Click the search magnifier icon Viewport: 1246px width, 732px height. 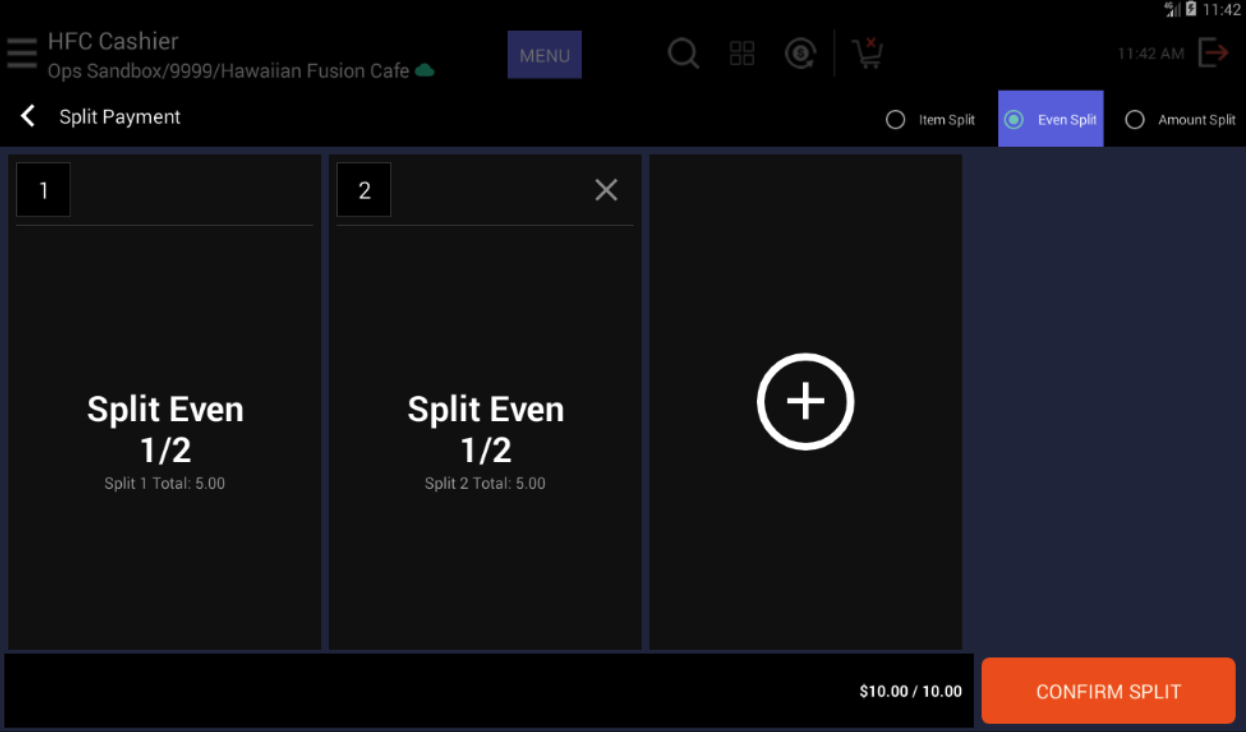point(683,54)
